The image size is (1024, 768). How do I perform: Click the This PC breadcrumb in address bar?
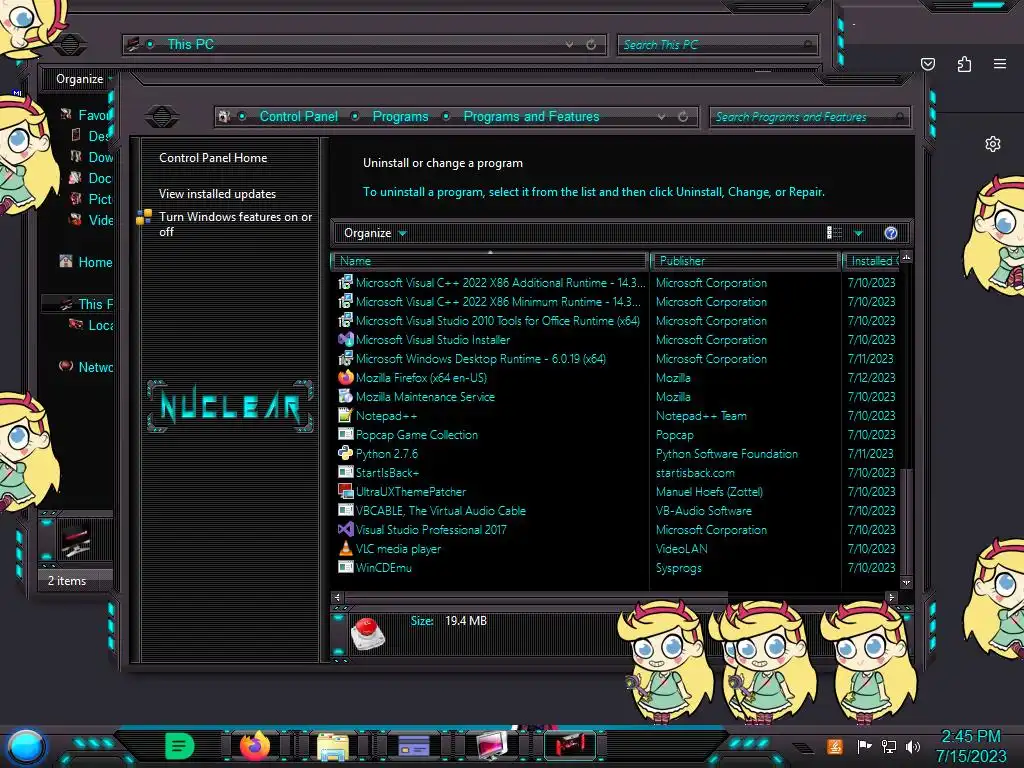point(190,44)
